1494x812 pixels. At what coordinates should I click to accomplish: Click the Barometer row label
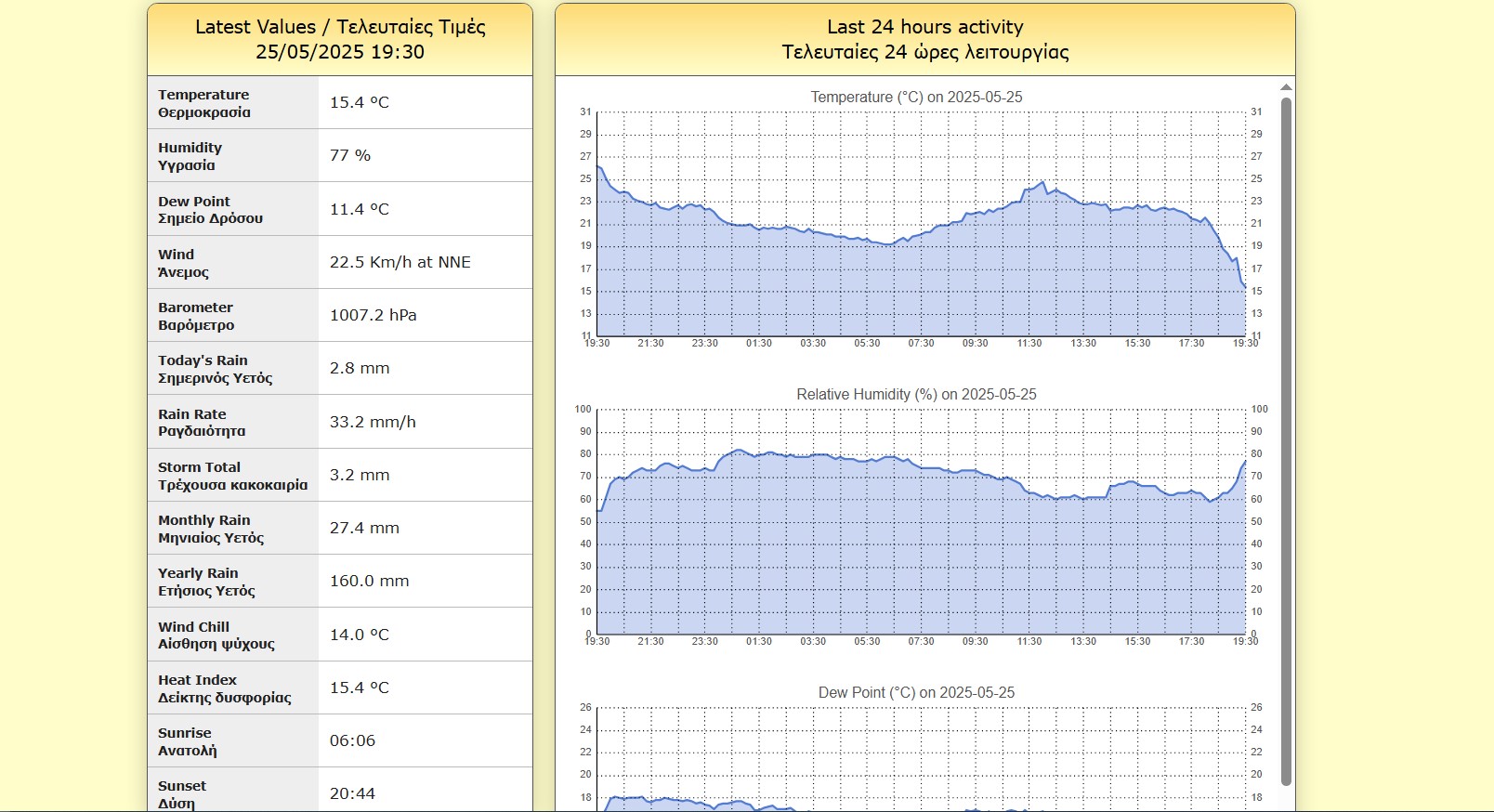(196, 316)
